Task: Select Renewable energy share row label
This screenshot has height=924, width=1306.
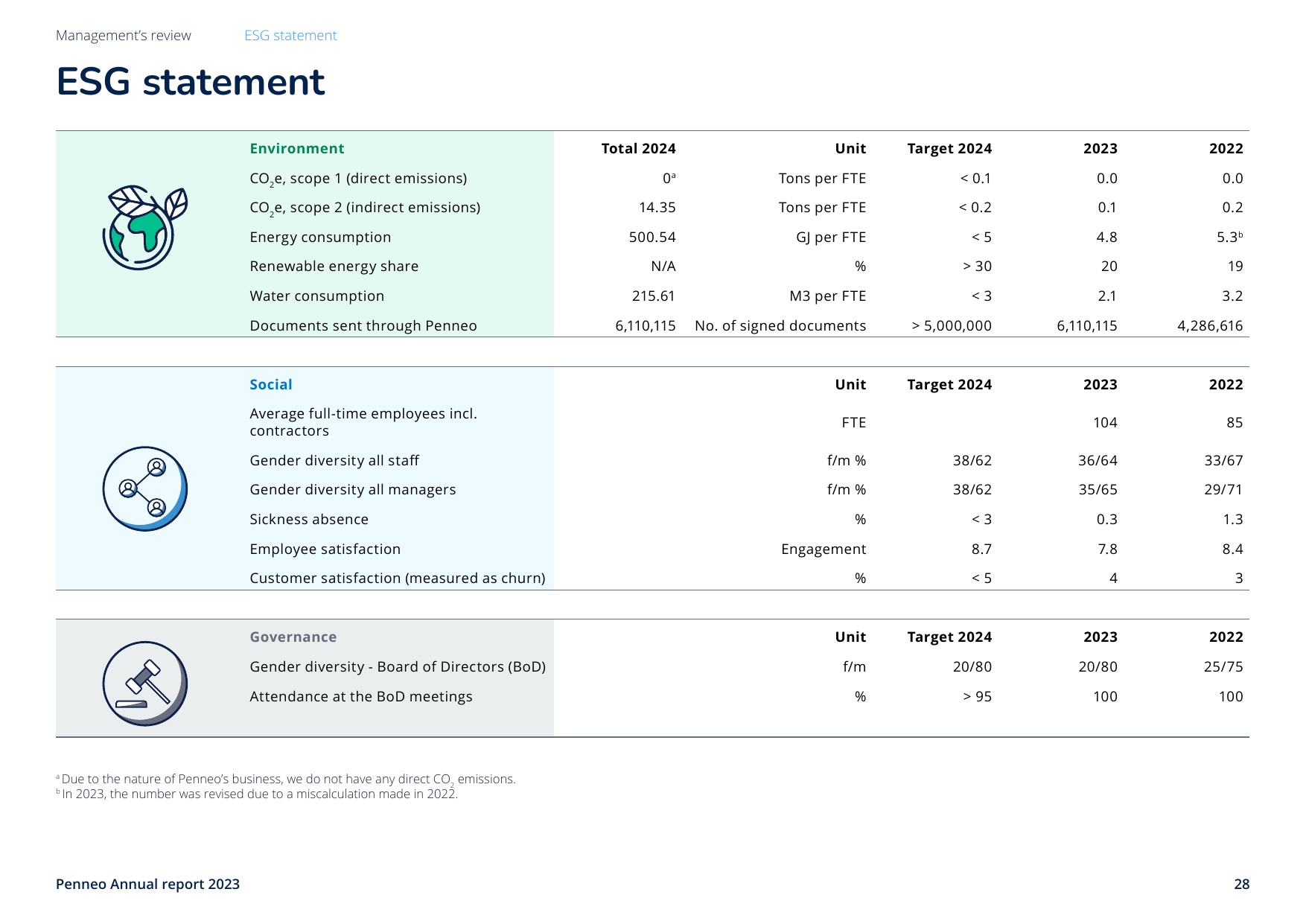Action: [334, 267]
